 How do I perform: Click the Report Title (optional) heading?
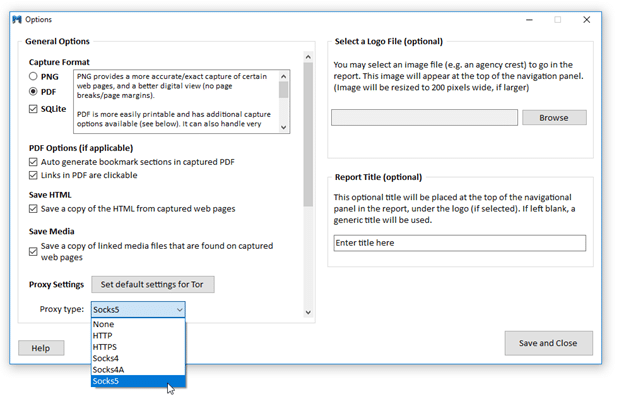point(378,177)
